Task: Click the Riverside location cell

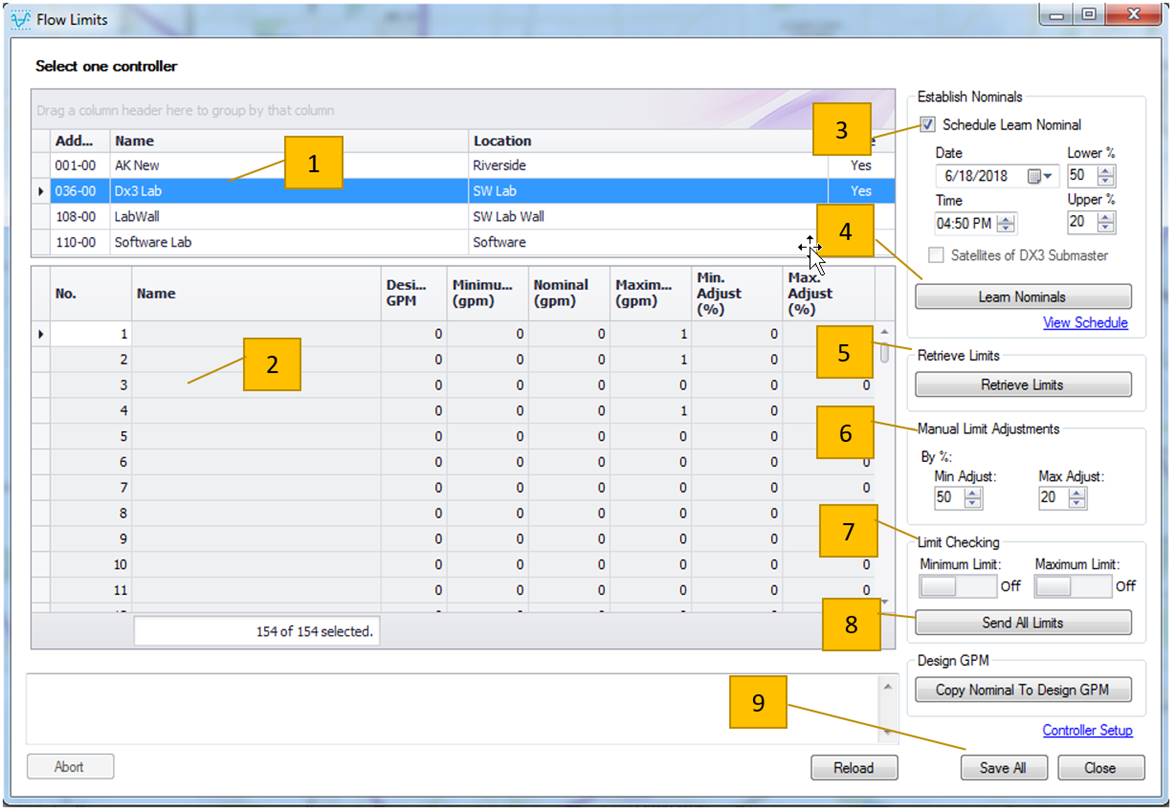Action: [x=648, y=166]
